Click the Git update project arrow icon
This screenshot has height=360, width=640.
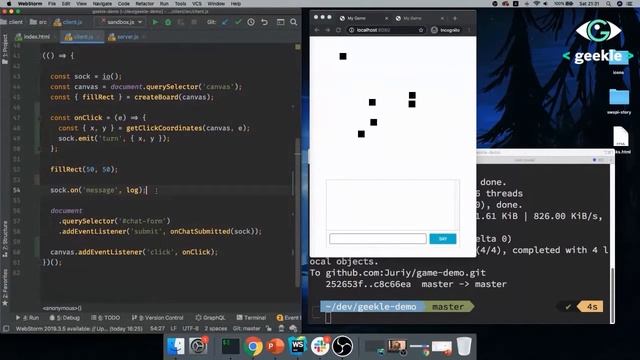tap(225, 22)
